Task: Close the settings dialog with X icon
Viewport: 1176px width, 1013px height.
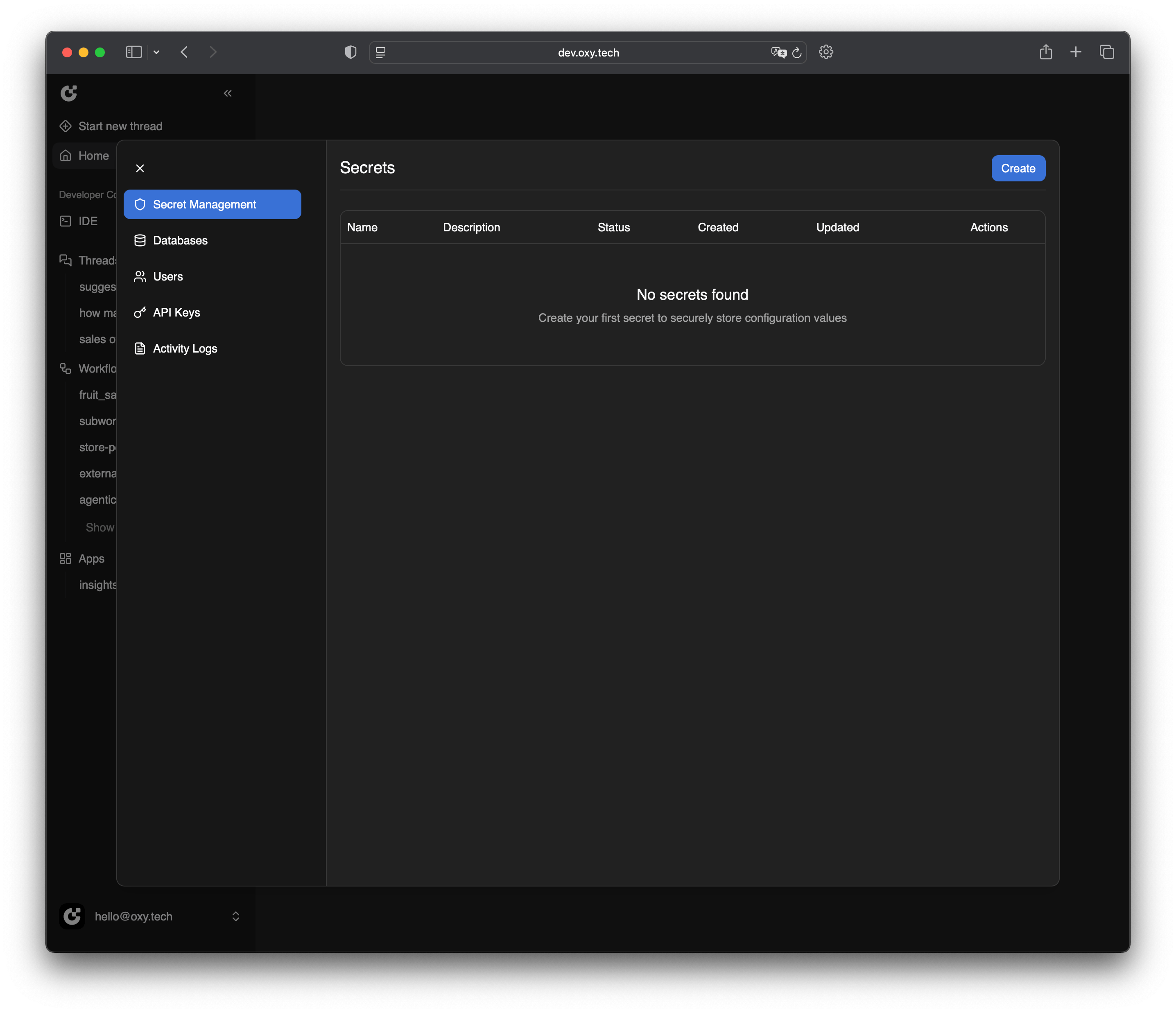Action: tap(140, 168)
